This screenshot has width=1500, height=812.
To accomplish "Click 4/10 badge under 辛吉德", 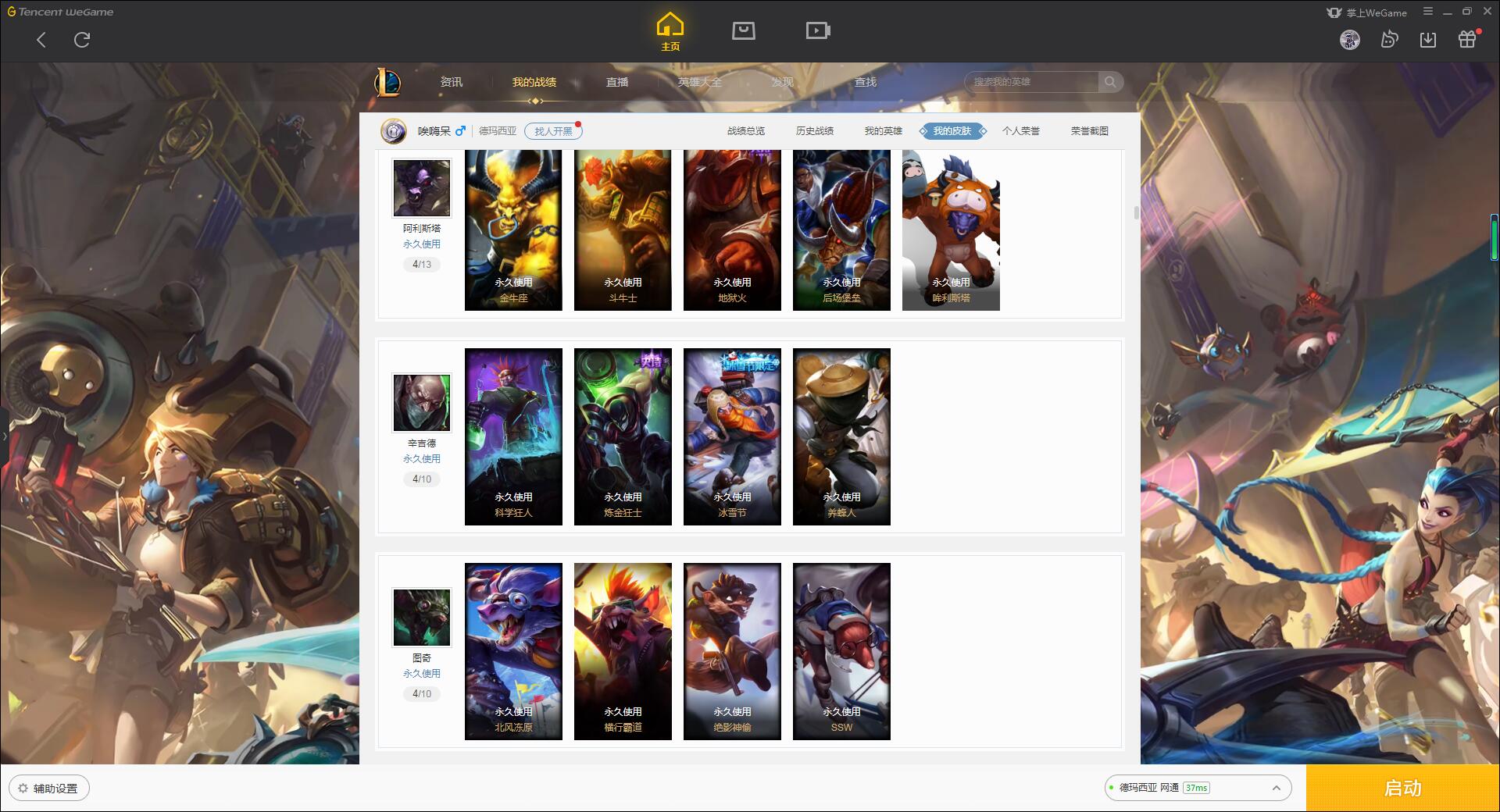I will coord(422,479).
